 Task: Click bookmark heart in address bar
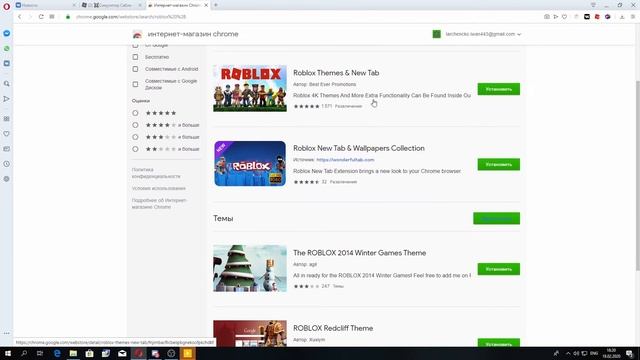(x=564, y=17)
